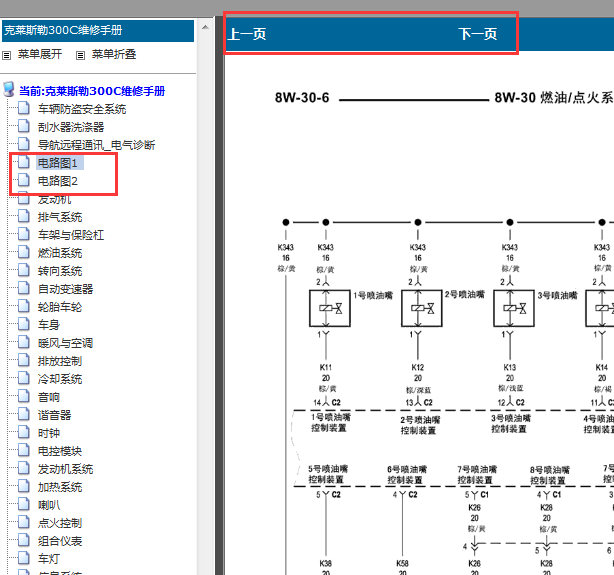Open 发动机系统 entry
This screenshot has width=614, height=575.
pos(65,469)
